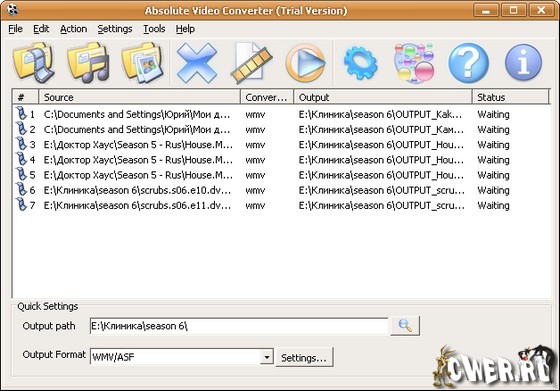This screenshot has width=560, height=391.
Task: Open settings with the blue gear icon
Action: pos(360,63)
